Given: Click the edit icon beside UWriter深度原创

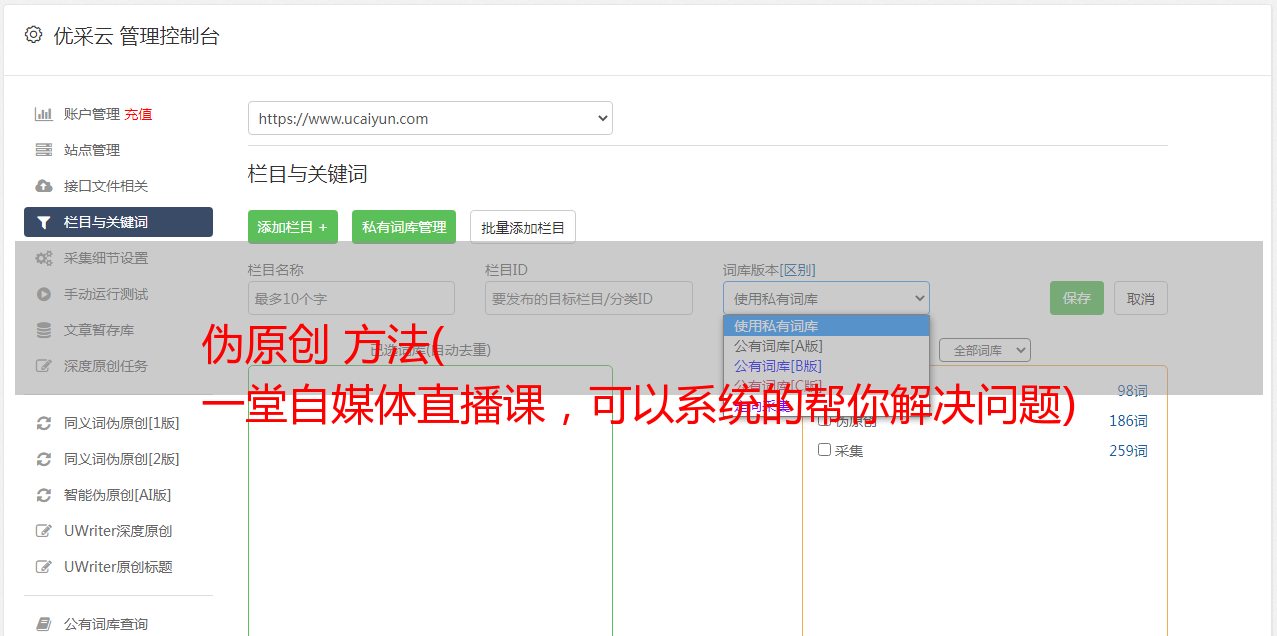Looking at the screenshot, I should (43, 531).
